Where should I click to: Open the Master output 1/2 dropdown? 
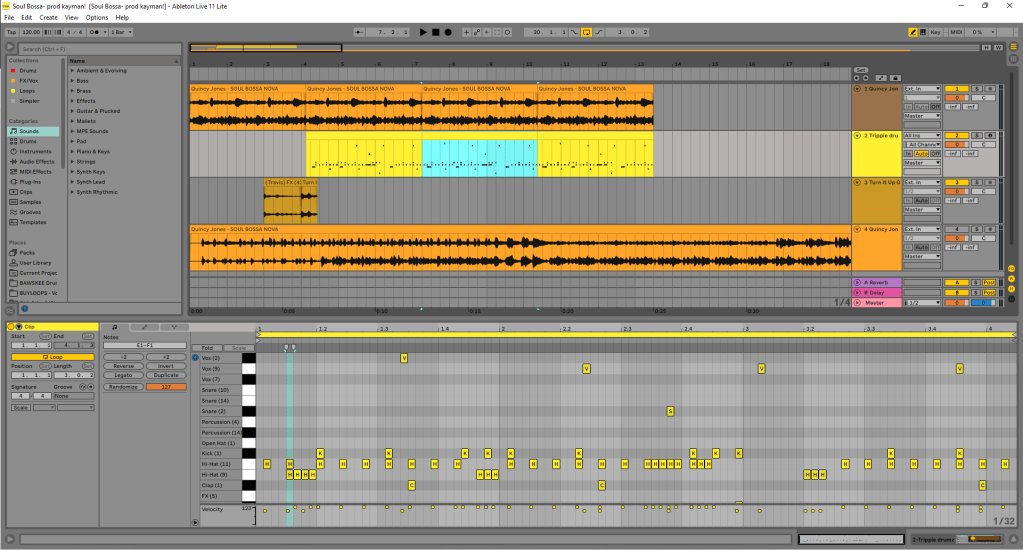click(923, 302)
